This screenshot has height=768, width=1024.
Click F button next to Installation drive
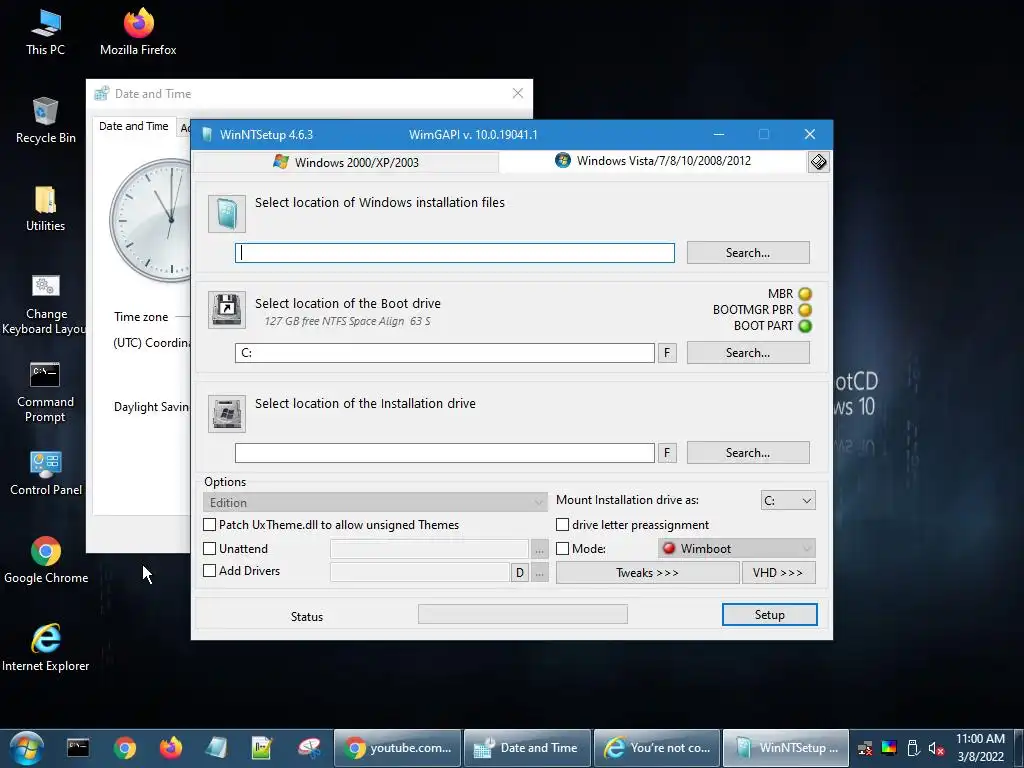[667, 453]
